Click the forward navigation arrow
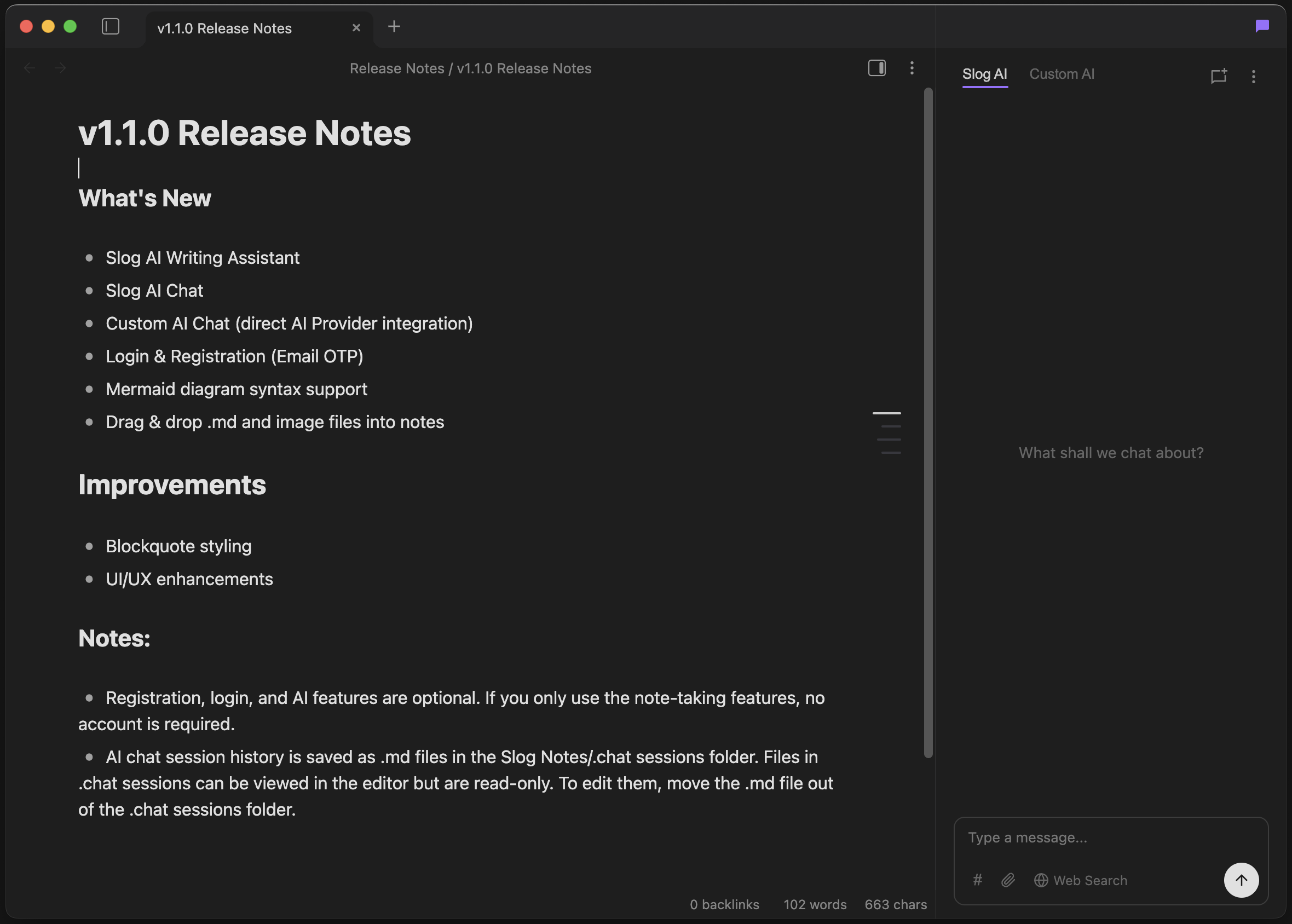 click(60, 68)
